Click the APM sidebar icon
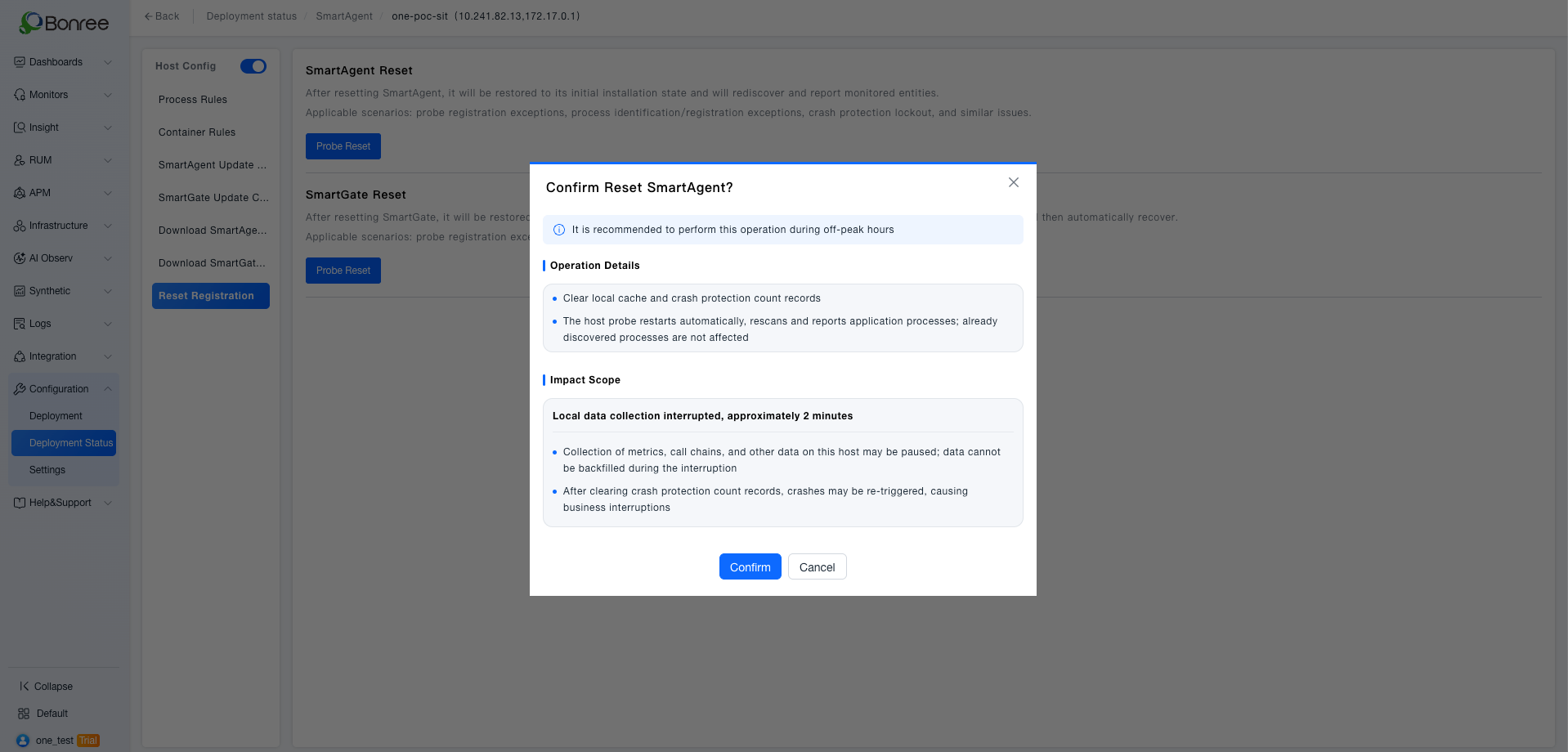The height and width of the screenshot is (752, 1568). (x=20, y=193)
